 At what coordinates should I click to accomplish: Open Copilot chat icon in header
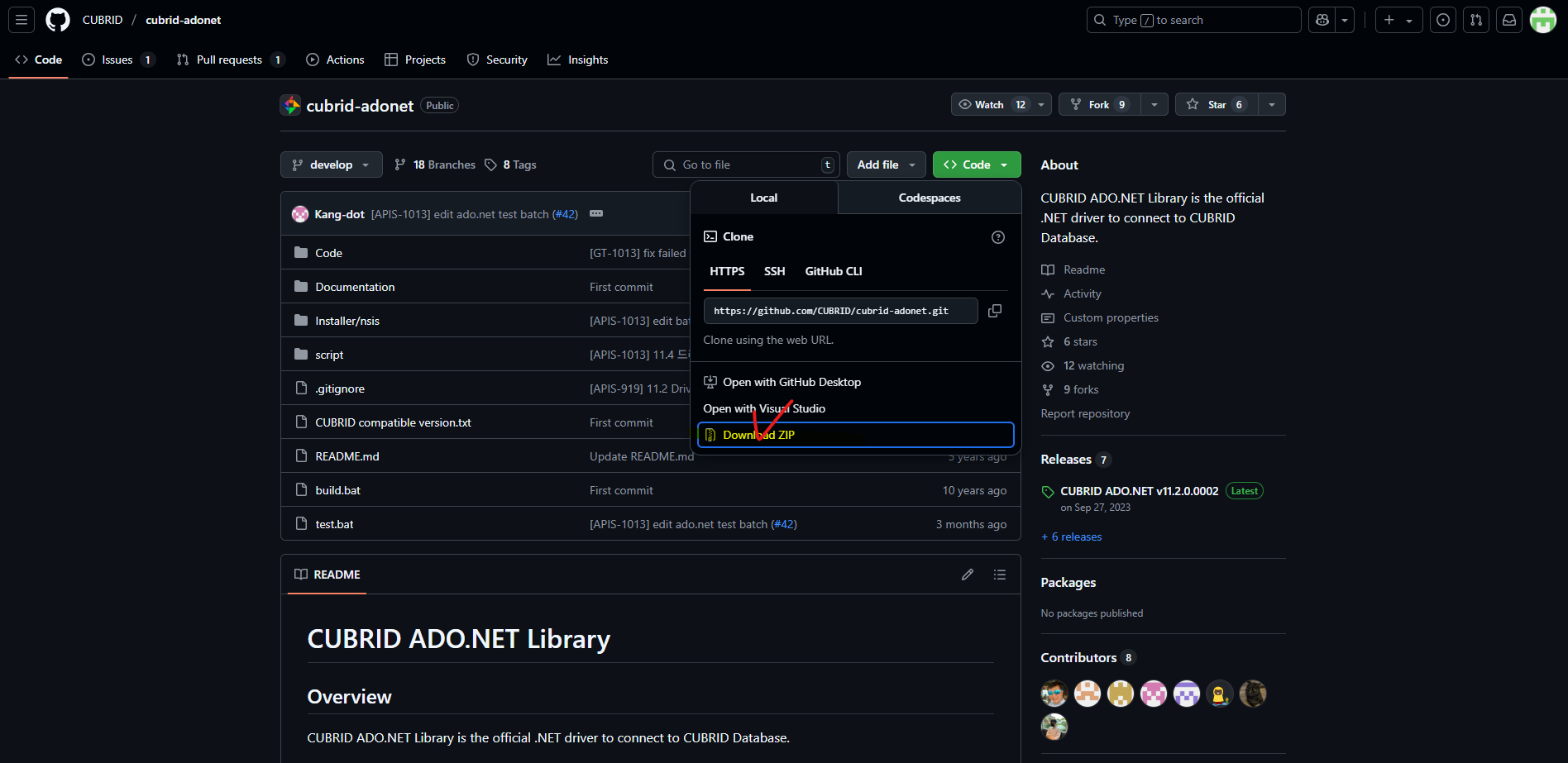(x=1322, y=20)
